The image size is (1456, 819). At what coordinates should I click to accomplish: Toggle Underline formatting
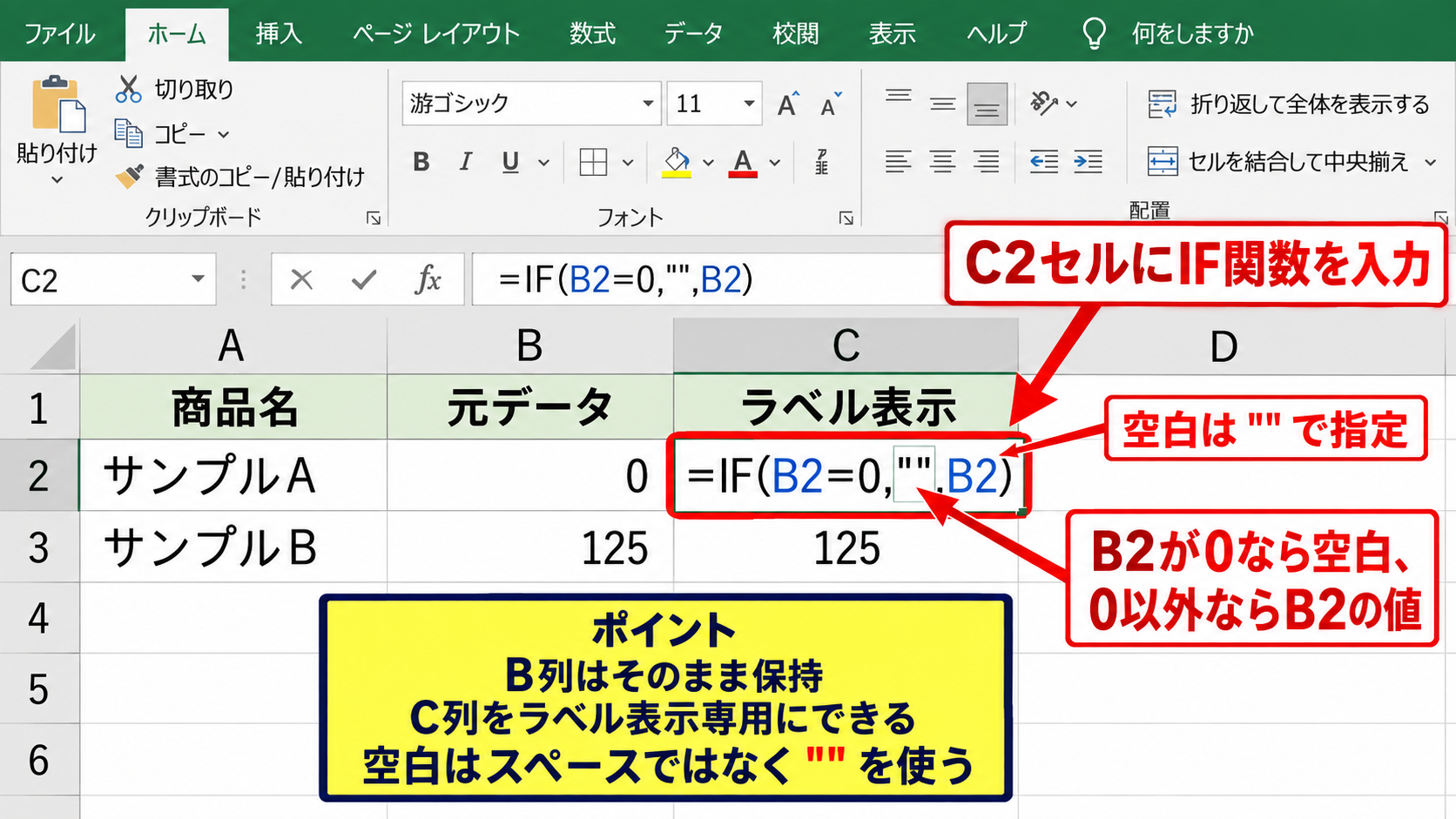coord(510,162)
